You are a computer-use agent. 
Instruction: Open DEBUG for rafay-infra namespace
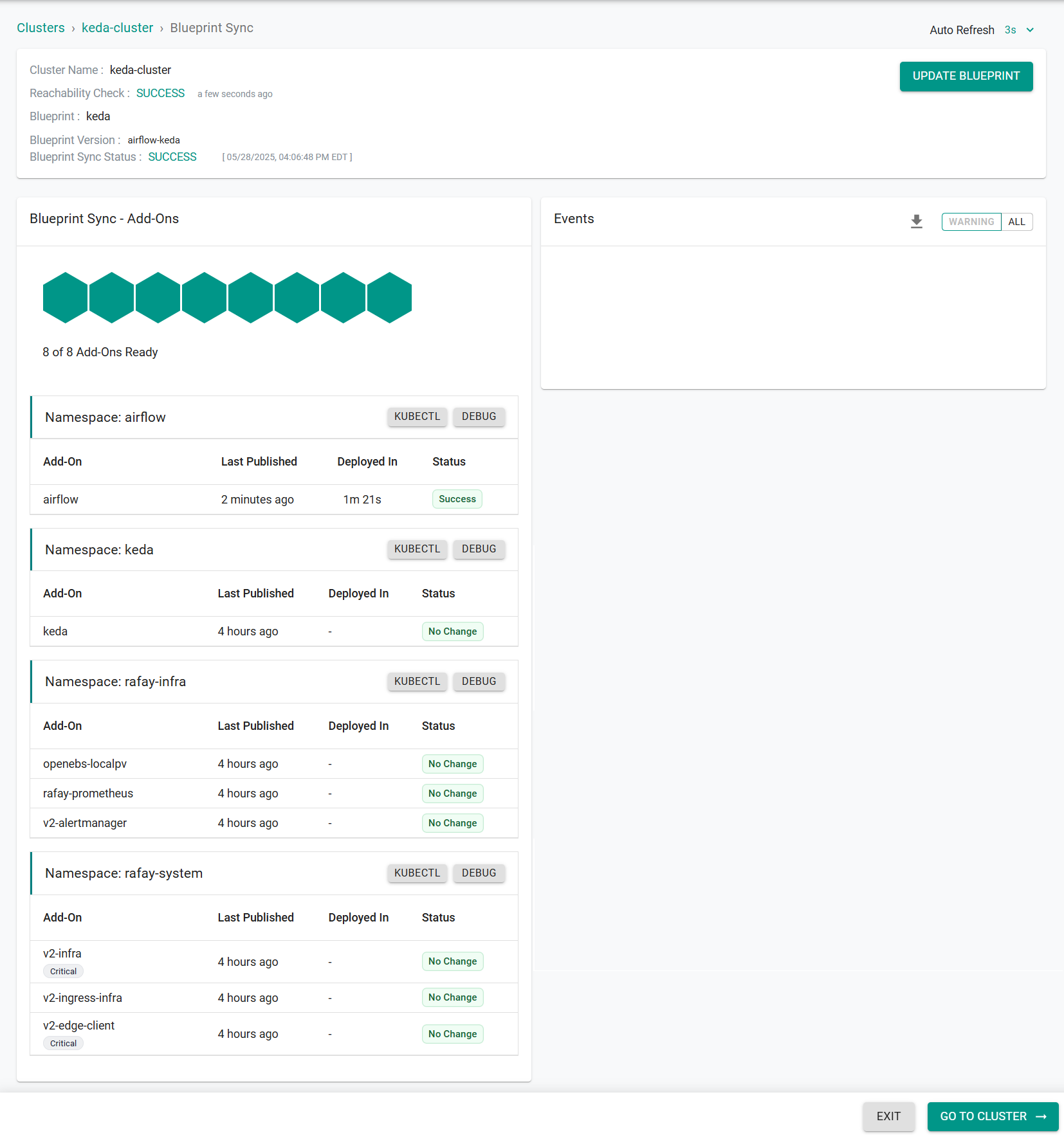click(479, 682)
